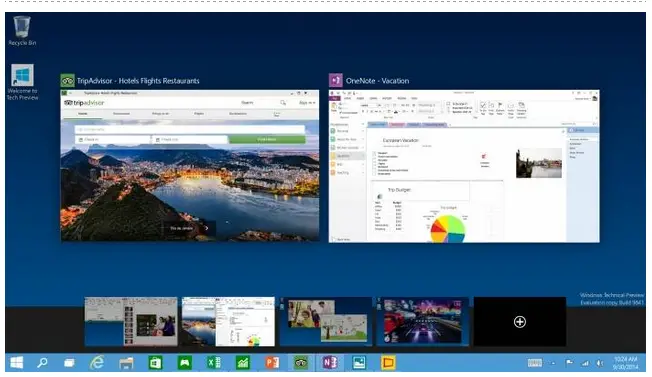Open the Photos app taskbar icon
The image size is (652, 377).
[359, 363]
